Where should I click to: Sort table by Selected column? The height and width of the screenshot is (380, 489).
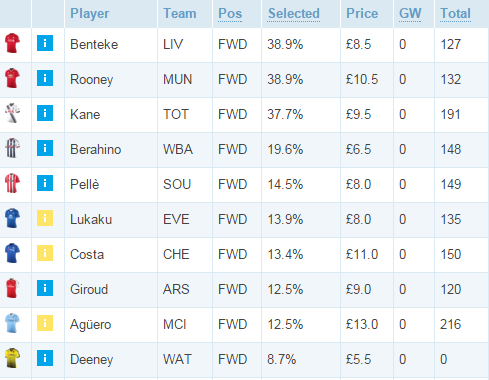pyautogui.click(x=294, y=14)
